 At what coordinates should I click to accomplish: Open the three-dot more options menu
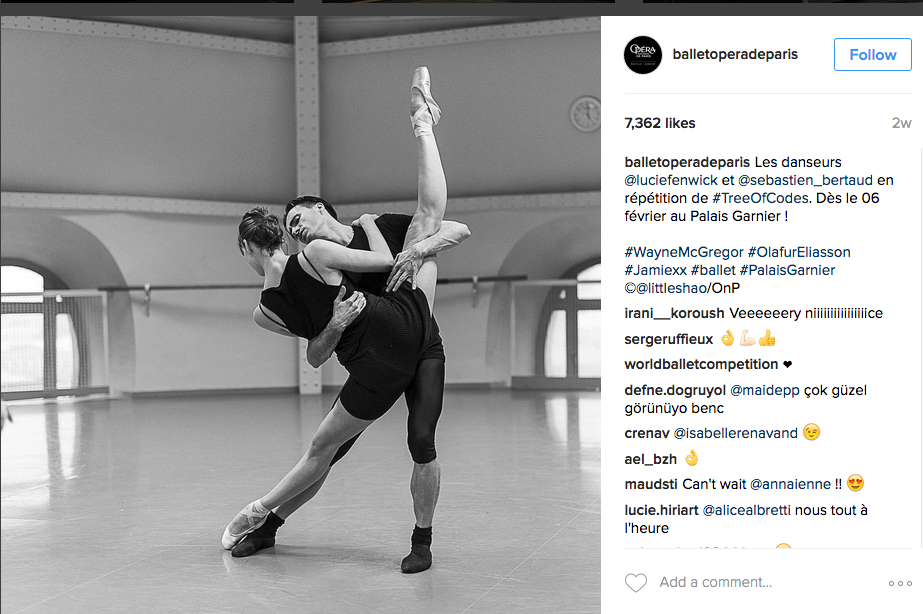(x=900, y=583)
